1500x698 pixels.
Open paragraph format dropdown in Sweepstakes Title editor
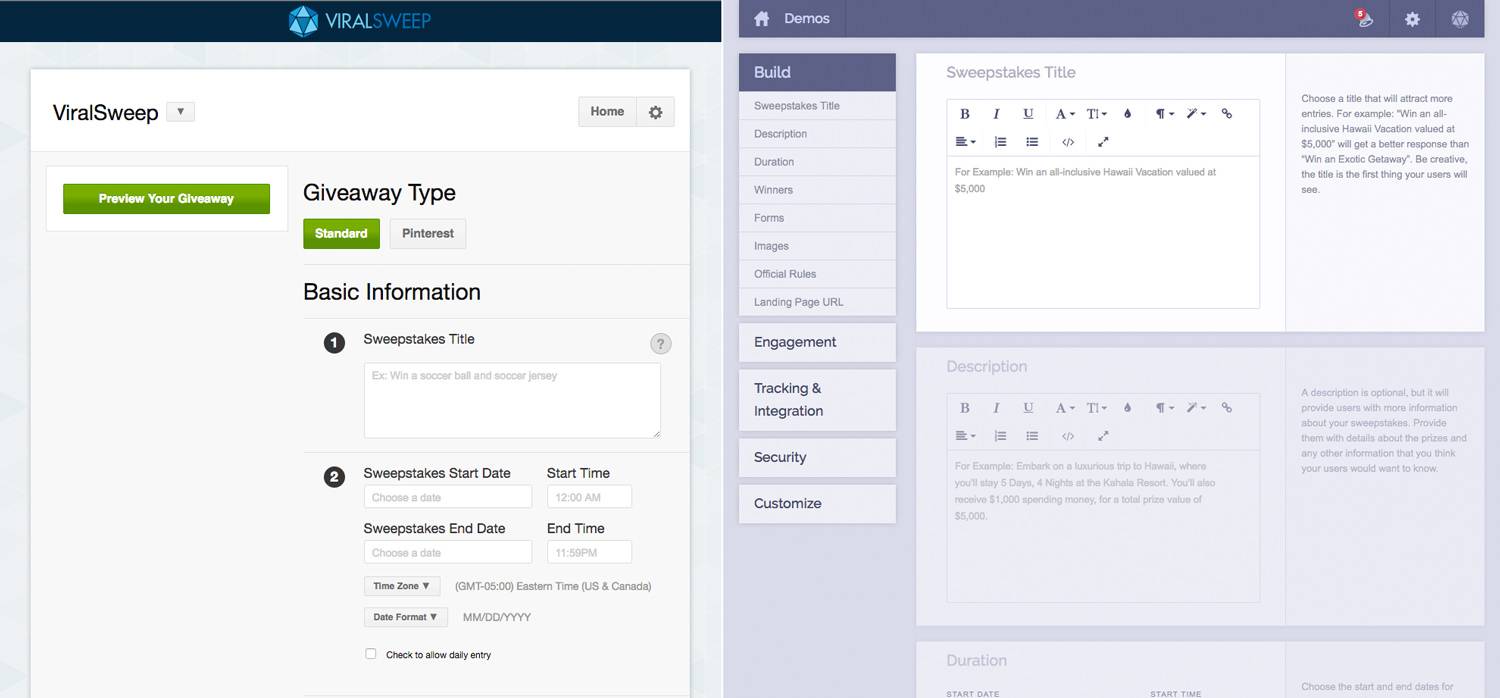click(1164, 114)
